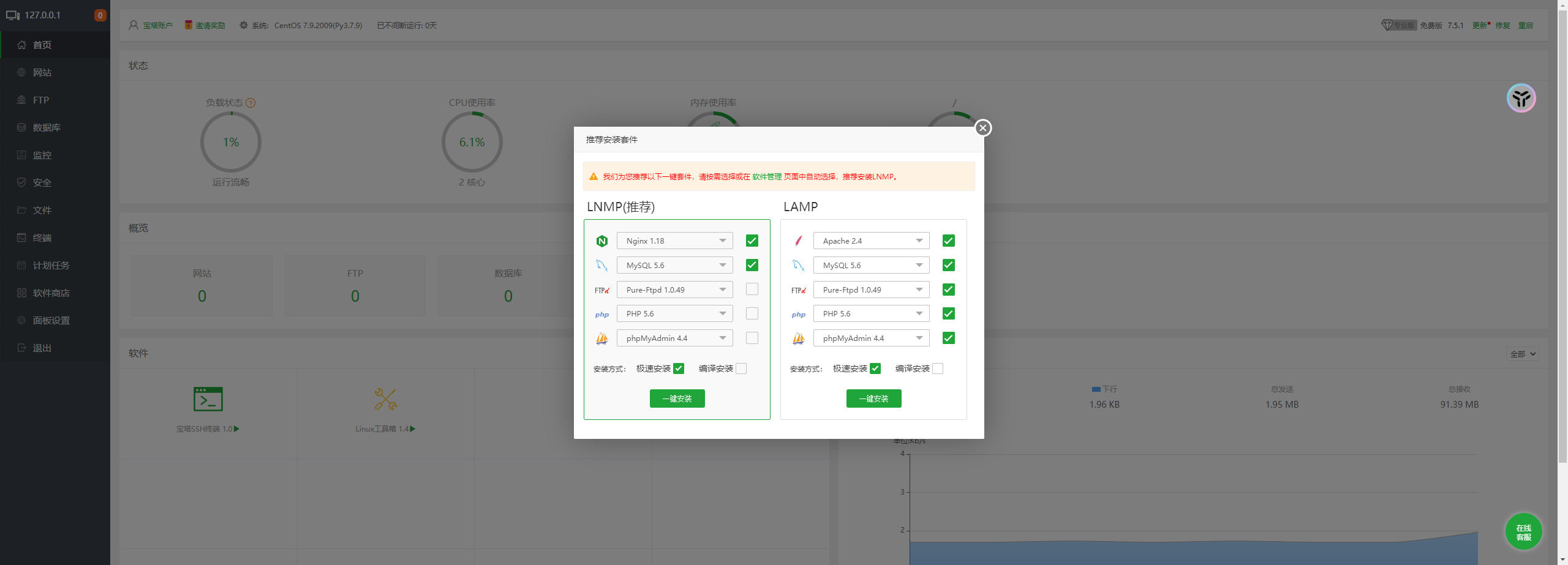The height and width of the screenshot is (565, 1568).
Task: Click the warning triangle in the notice
Action: pyautogui.click(x=593, y=177)
